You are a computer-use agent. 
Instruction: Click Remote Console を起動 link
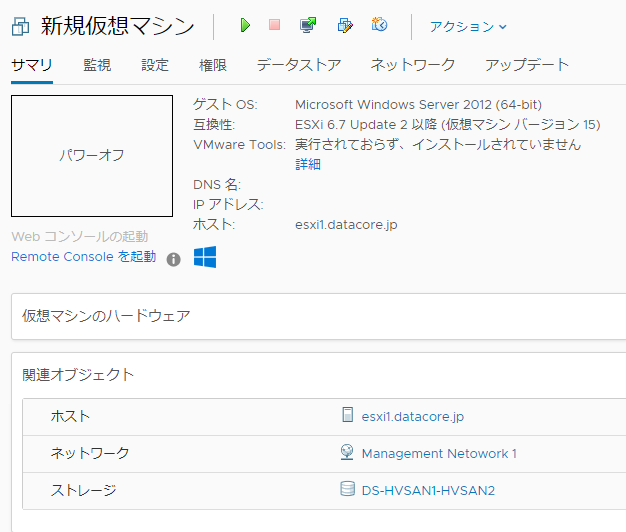tap(83, 256)
